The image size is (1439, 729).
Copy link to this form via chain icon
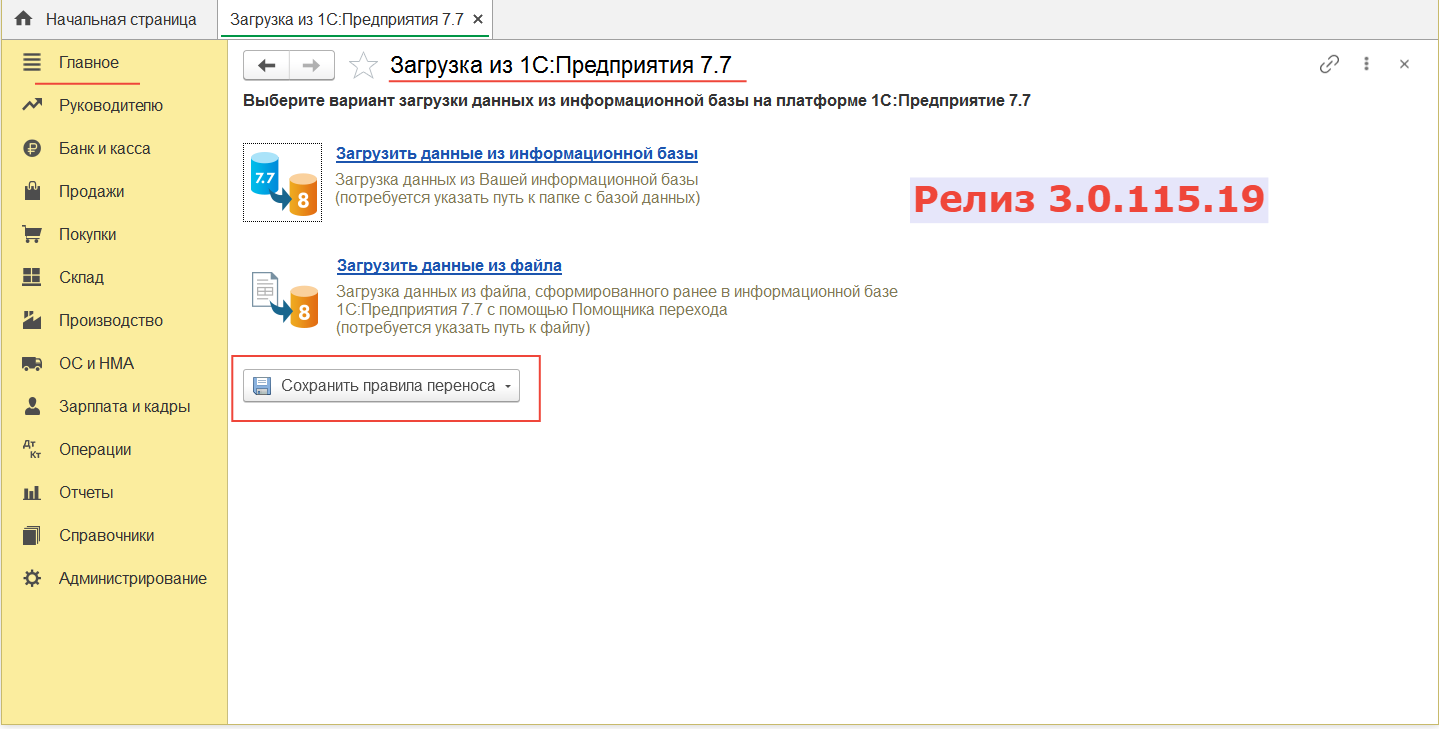(x=1329, y=64)
